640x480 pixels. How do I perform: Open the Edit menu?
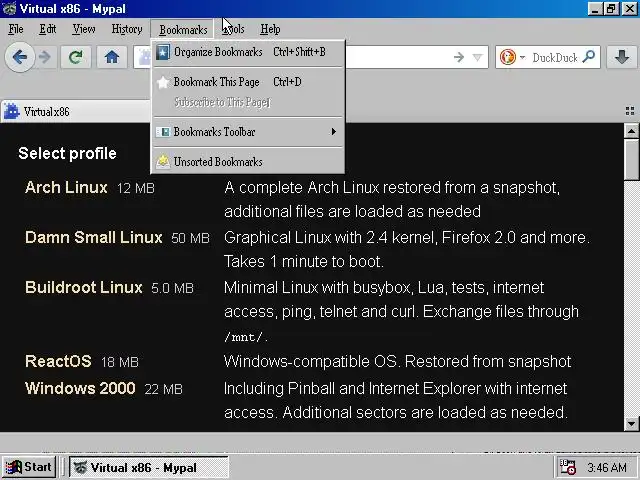[47, 29]
